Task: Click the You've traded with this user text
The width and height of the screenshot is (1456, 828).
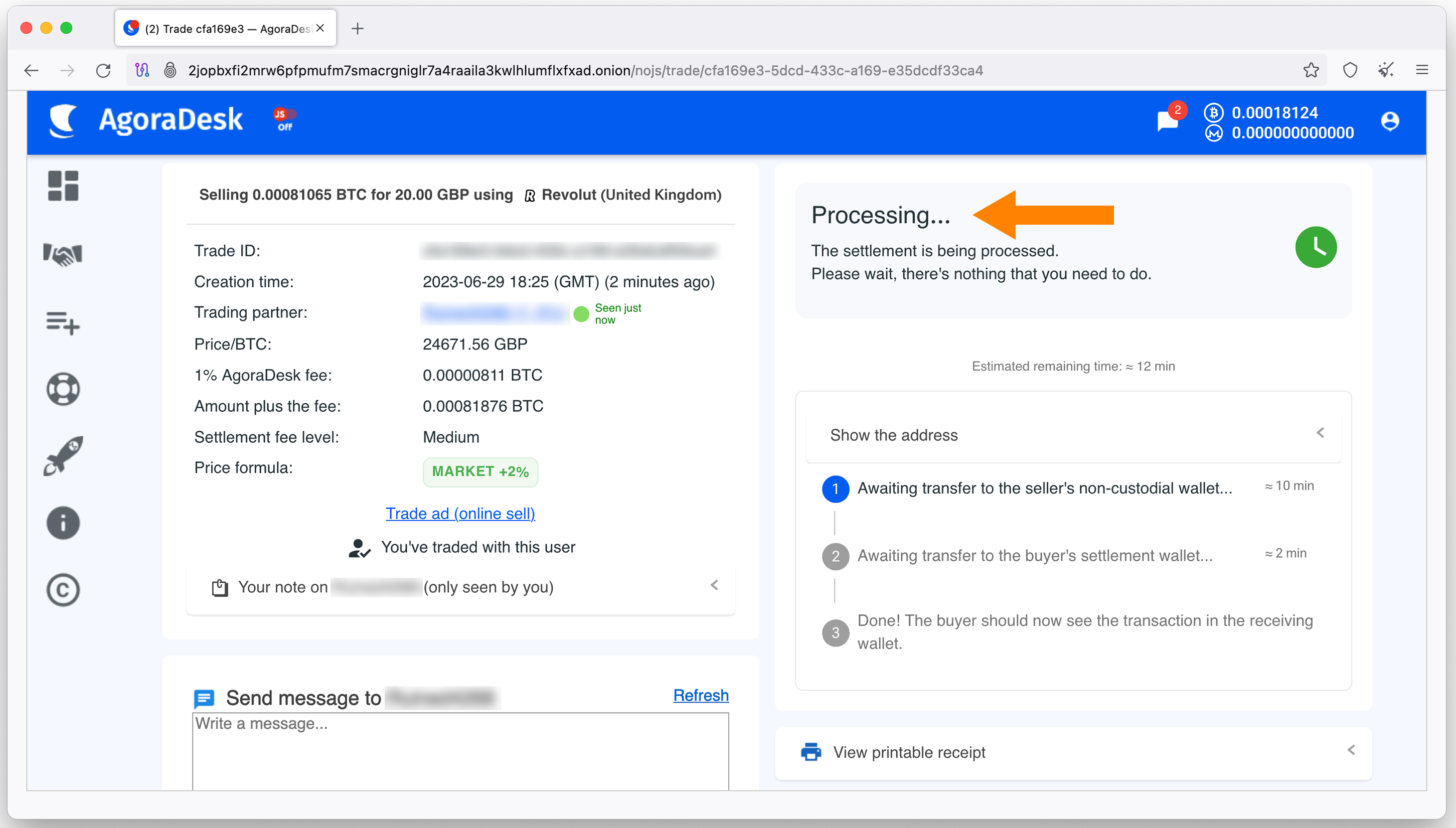Action: point(478,547)
